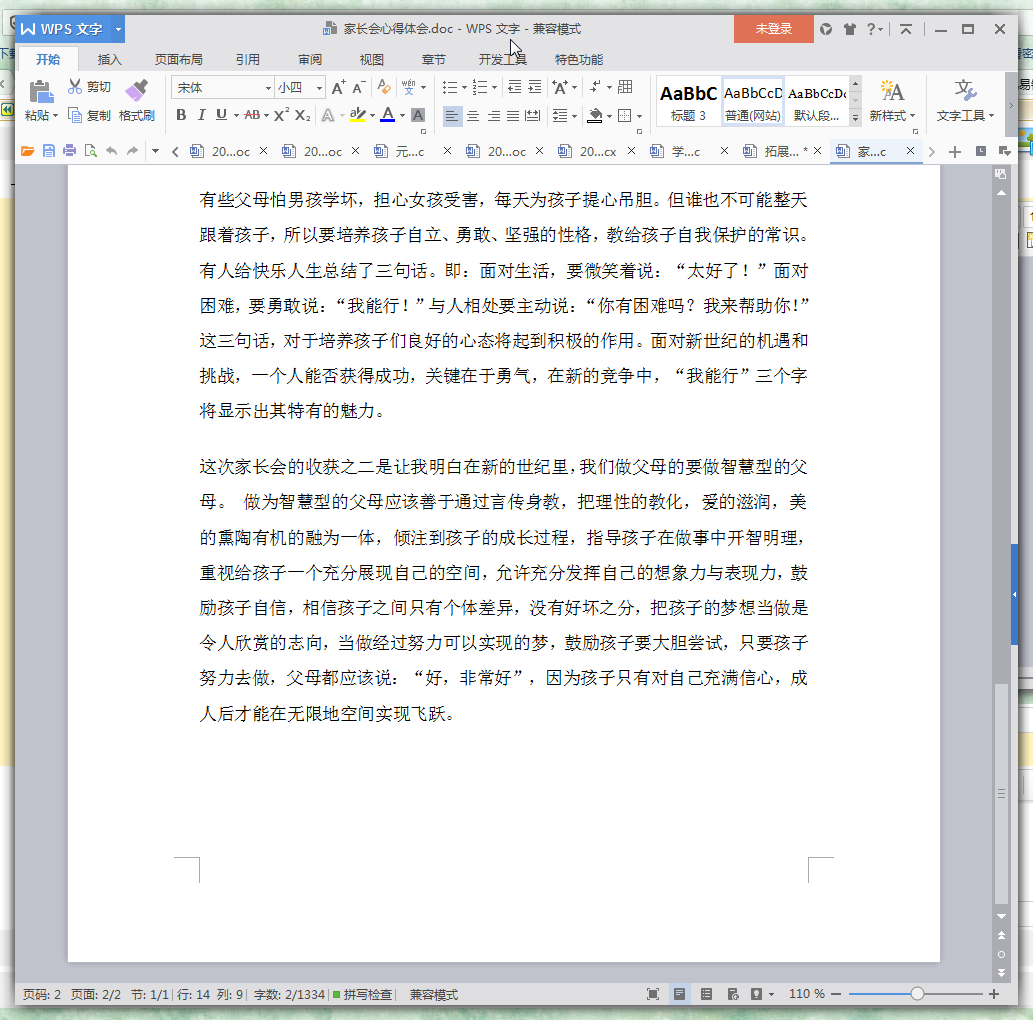Screen dimensions: 1033x1020
Task: Click the Save disk icon in quick toolbar
Action: (x=49, y=152)
